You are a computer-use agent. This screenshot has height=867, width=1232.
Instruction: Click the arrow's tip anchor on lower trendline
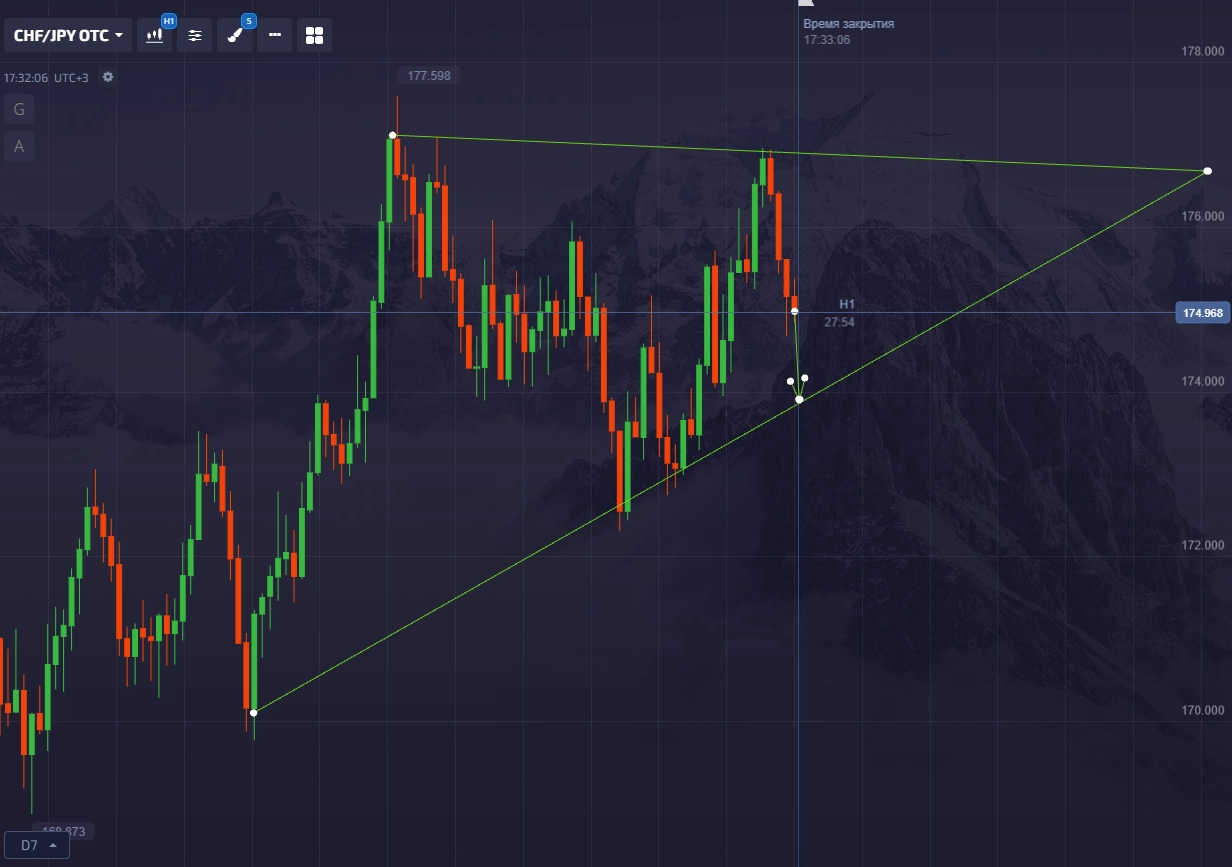(799, 400)
